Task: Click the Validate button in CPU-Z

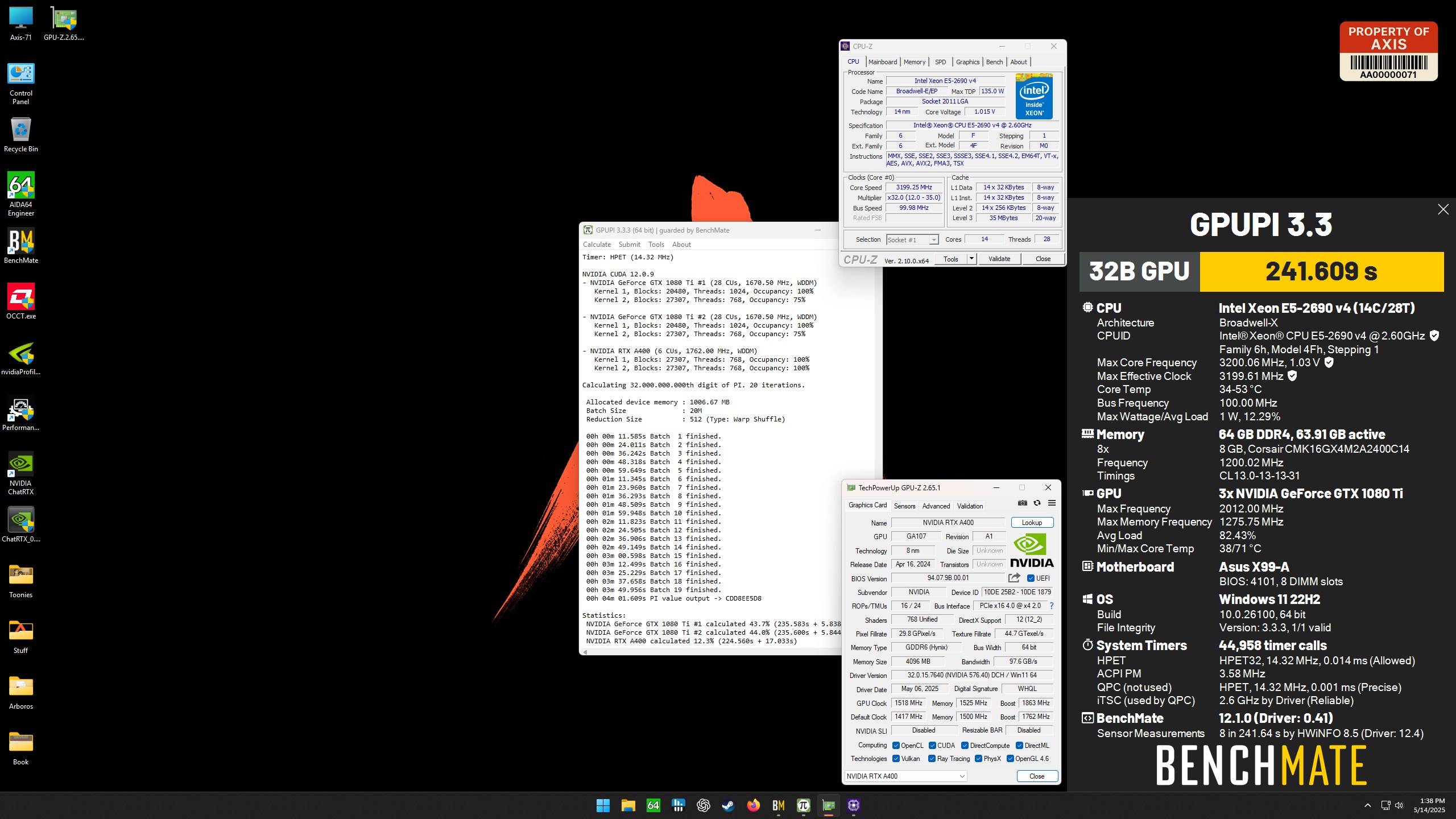Action: pos(999,259)
